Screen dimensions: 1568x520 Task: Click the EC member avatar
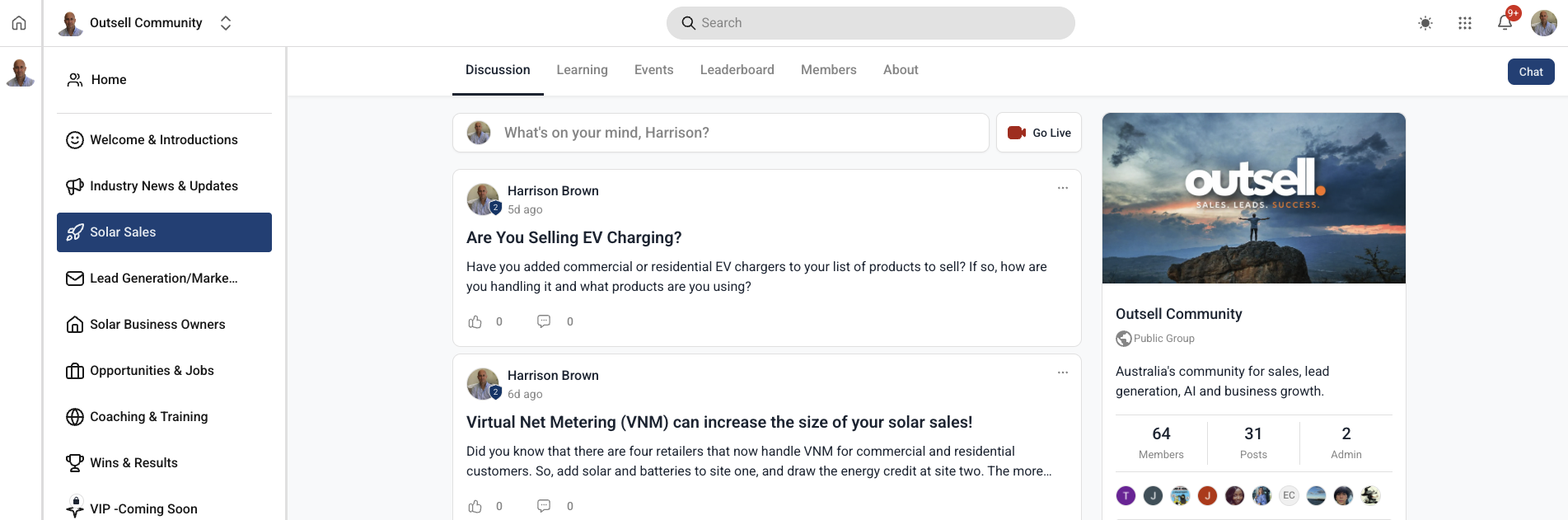1289,495
